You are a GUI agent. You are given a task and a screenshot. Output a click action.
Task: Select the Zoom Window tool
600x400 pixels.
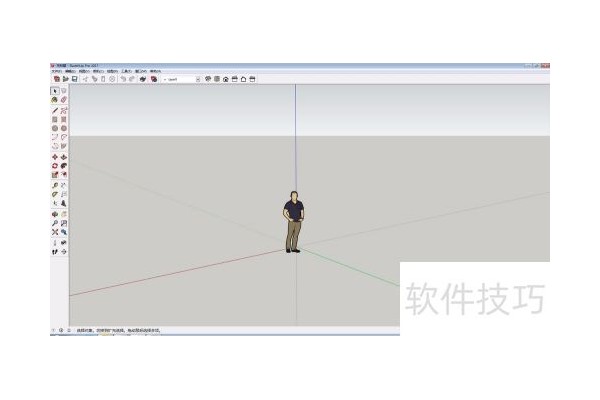[64, 223]
